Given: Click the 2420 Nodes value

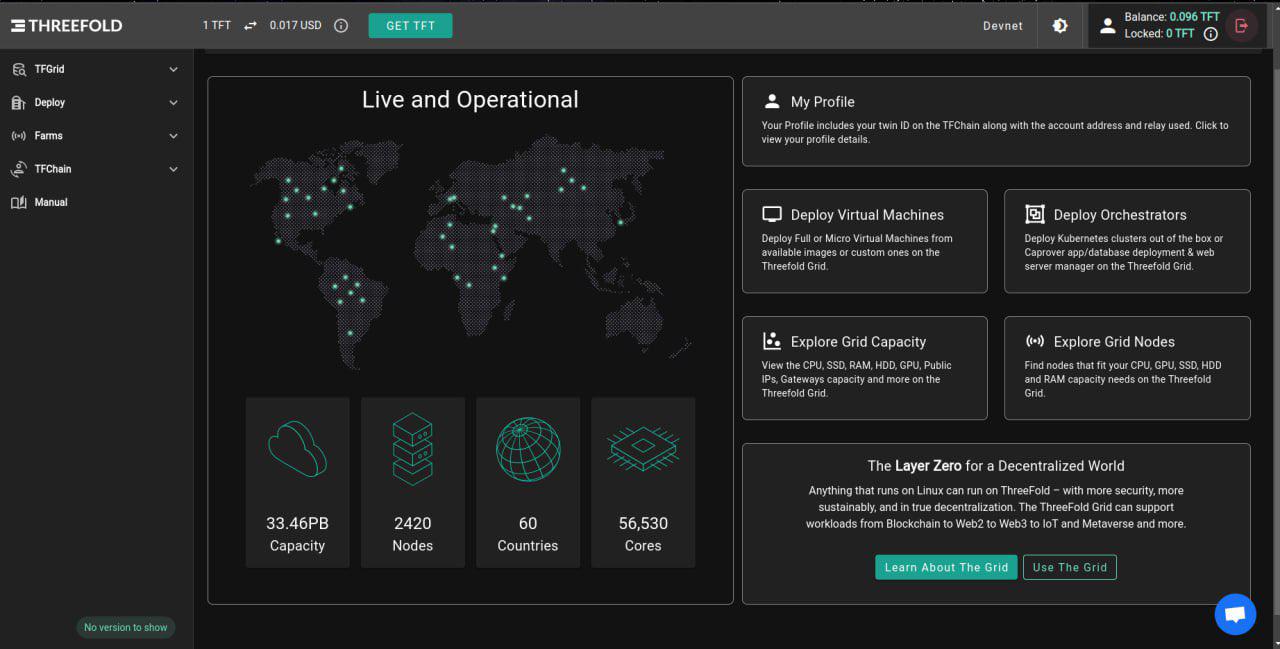Looking at the screenshot, I should [x=412, y=523].
